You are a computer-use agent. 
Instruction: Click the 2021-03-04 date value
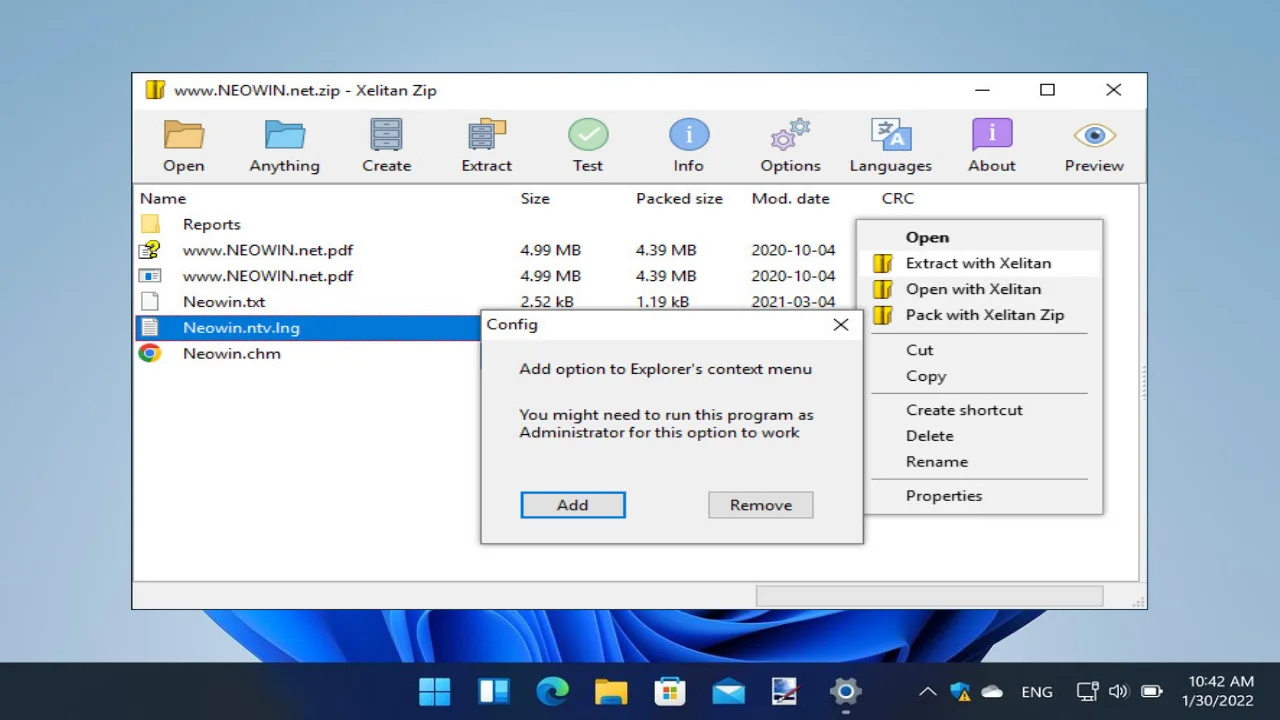coord(793,302)
